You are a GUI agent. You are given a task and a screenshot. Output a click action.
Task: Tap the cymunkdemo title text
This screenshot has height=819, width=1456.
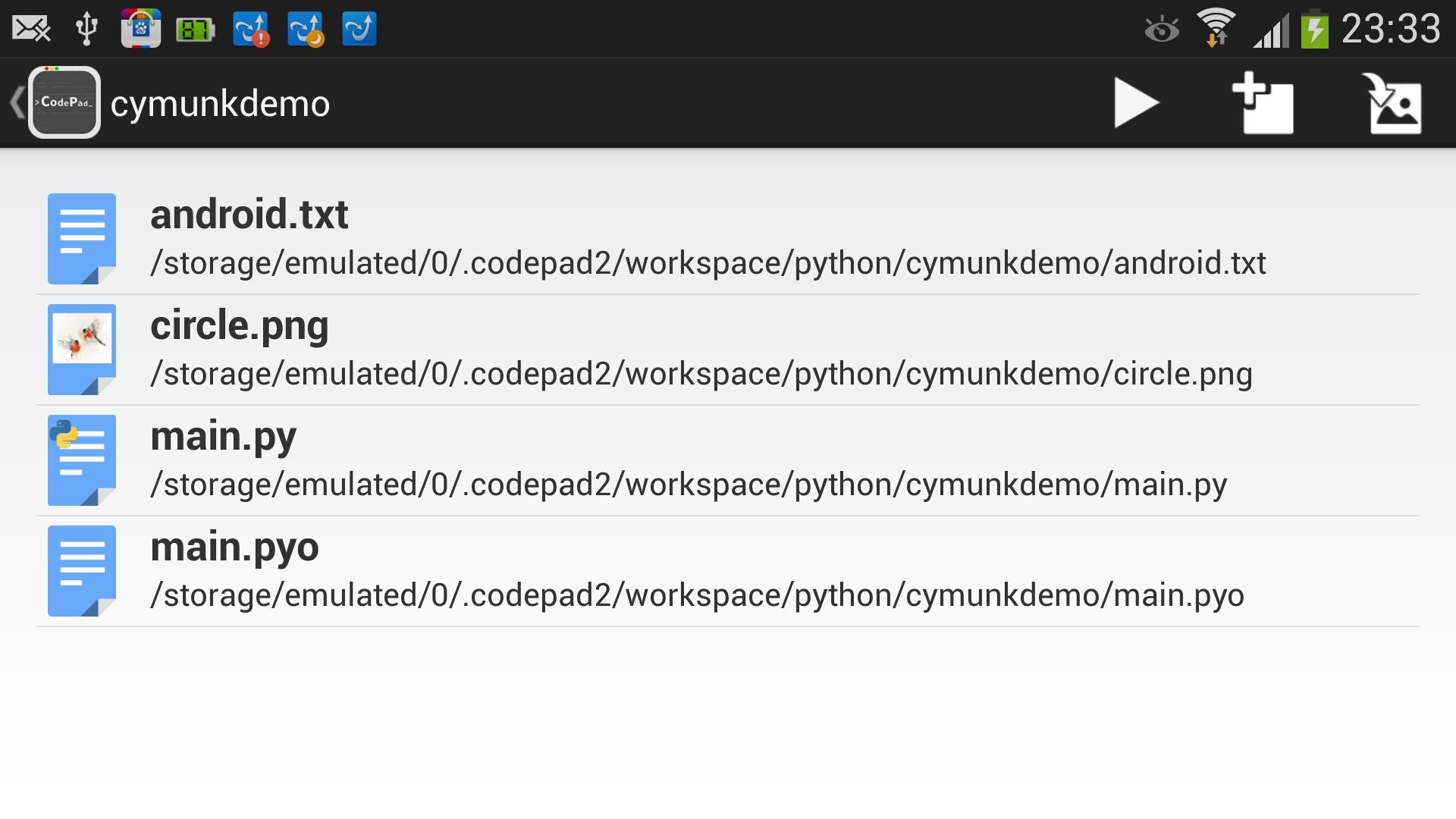(220, 102)
